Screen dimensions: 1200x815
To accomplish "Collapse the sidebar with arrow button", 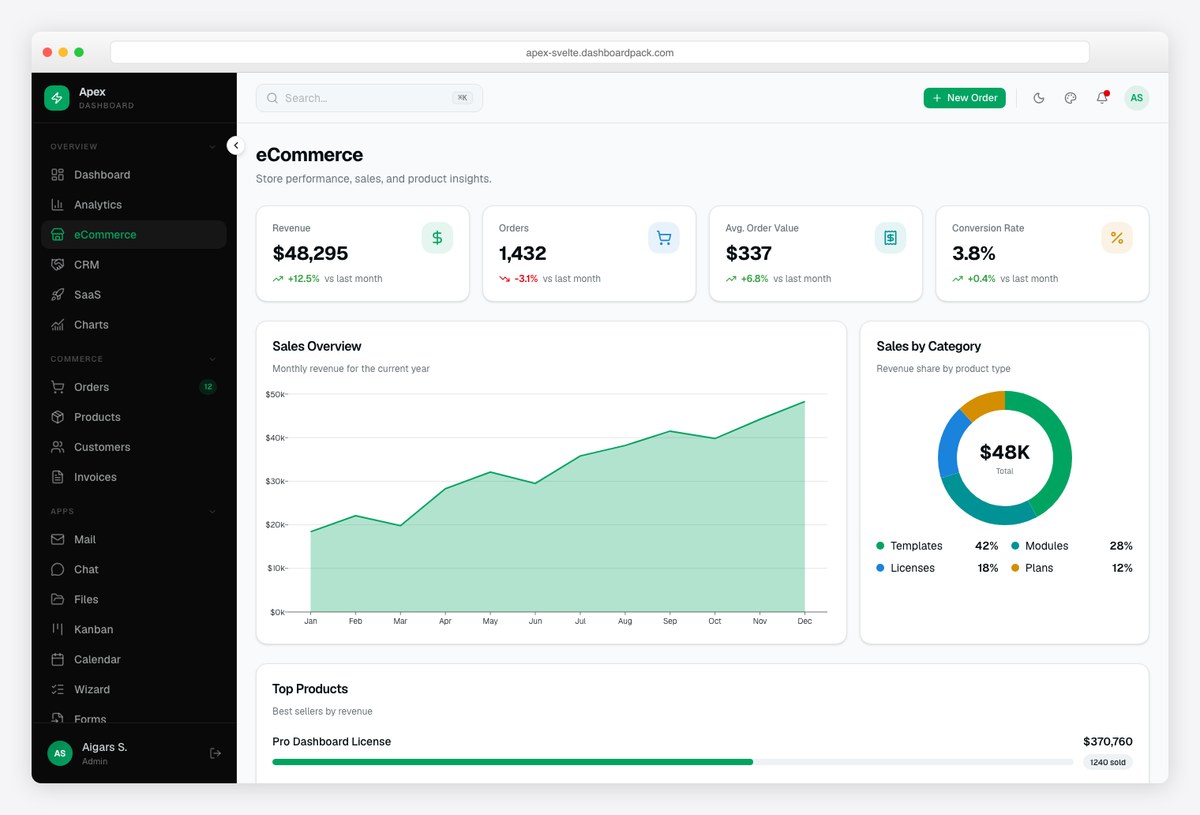I will pyautogui.click(x=235, y=146).
